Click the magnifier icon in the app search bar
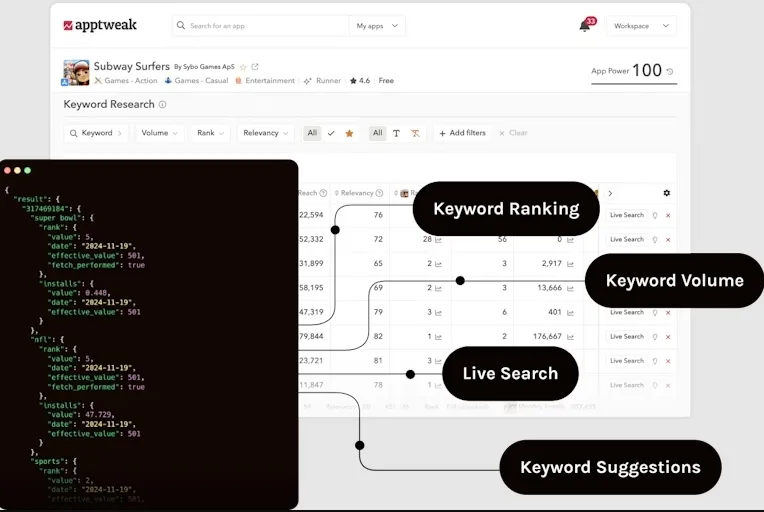764x512 pixels. coord(181,25)
